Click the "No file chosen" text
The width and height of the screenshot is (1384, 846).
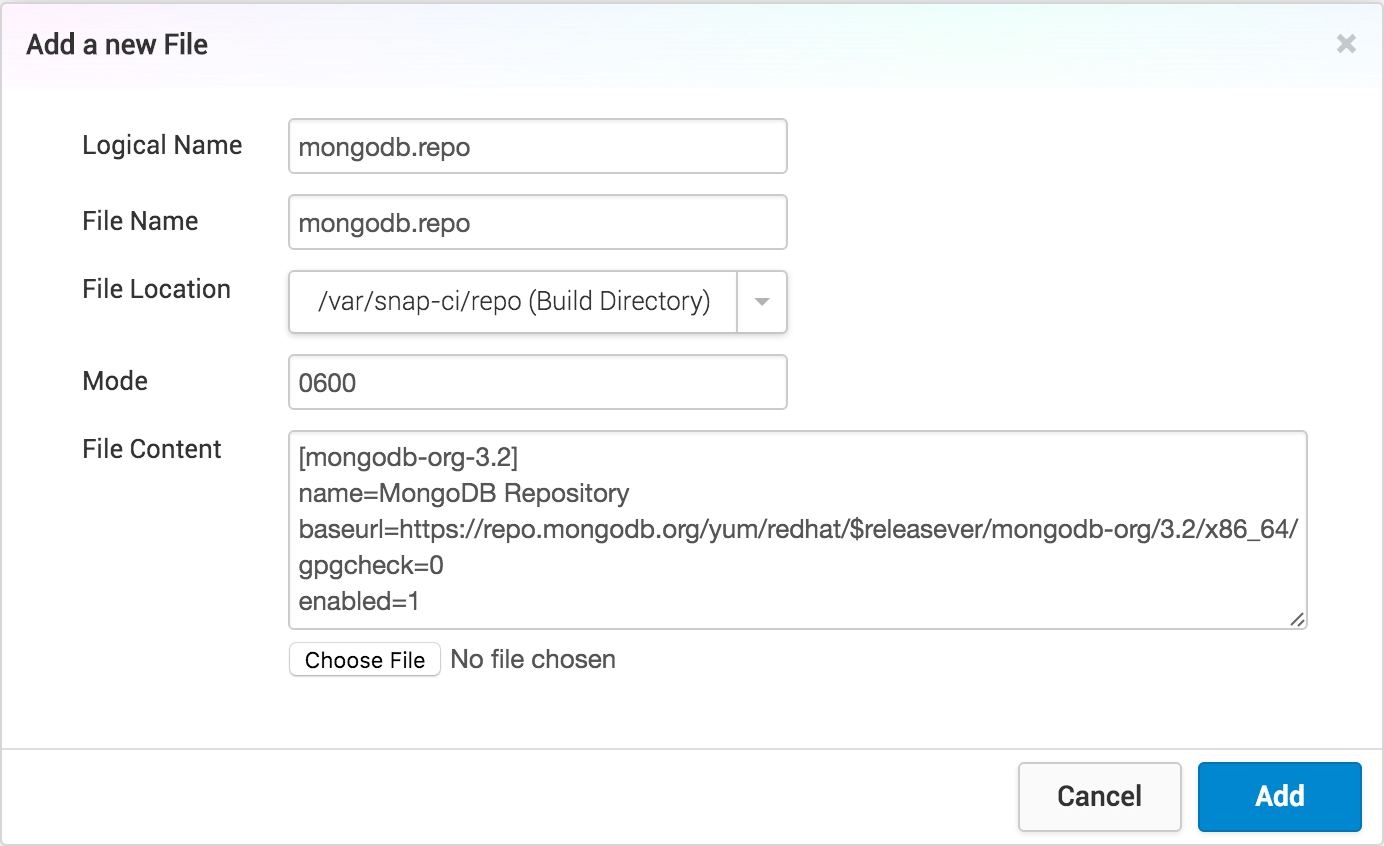click(533, 660)
